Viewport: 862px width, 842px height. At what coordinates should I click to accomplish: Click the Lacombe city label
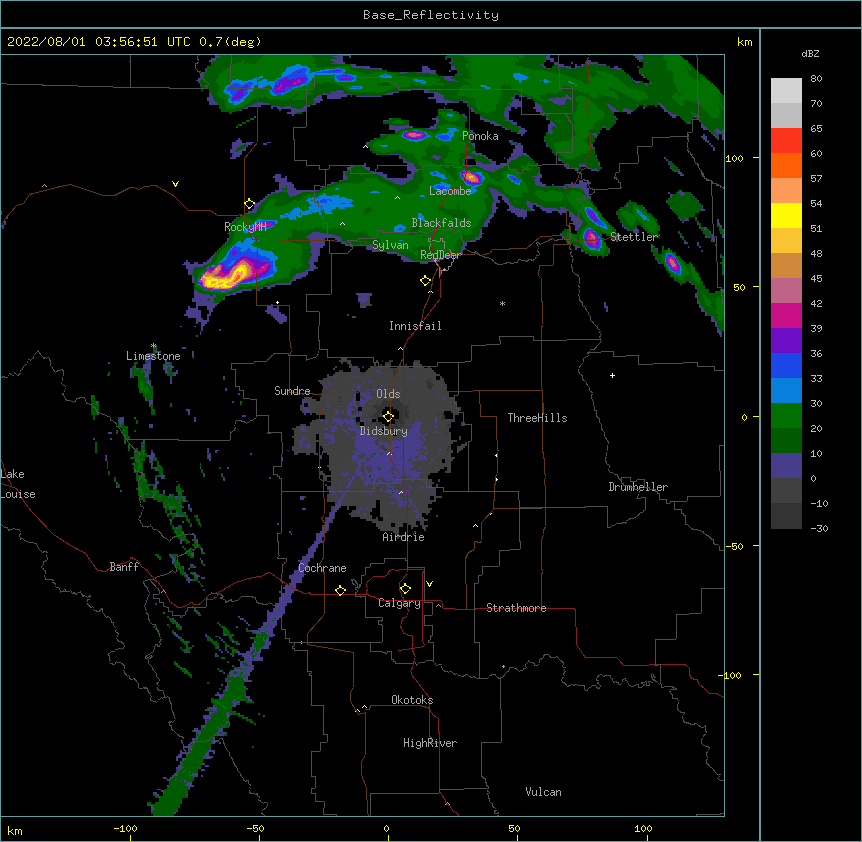450,191
